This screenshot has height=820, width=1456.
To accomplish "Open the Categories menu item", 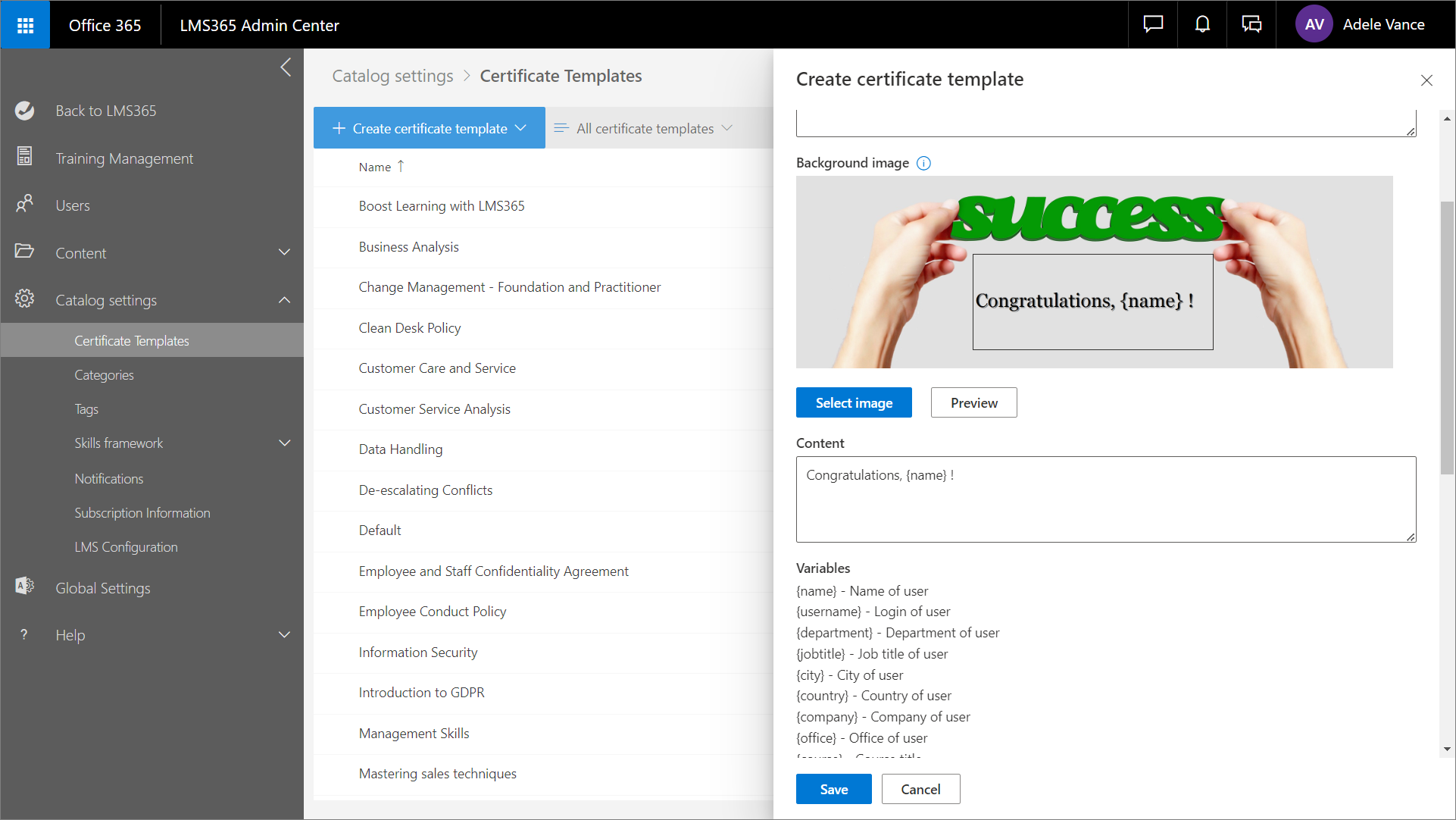I will tap(104, 375).
